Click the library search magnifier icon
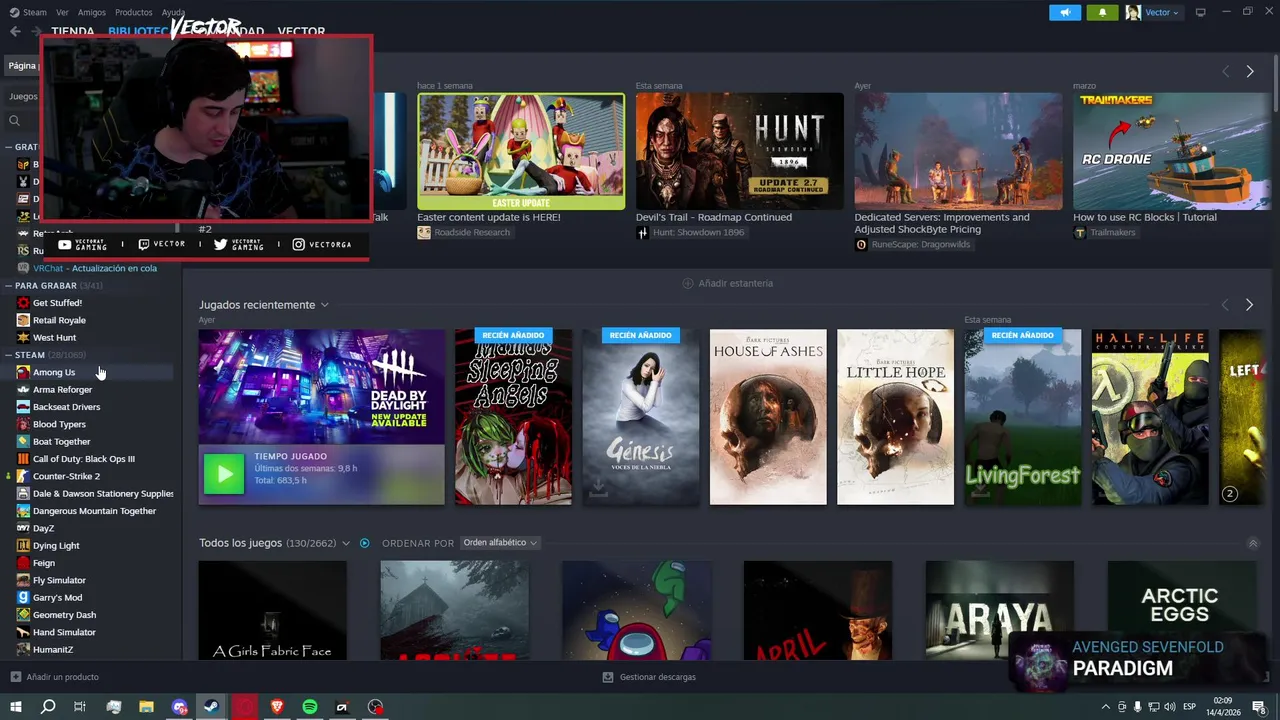Screen dimensions: 1280x720 coord(15,121)
